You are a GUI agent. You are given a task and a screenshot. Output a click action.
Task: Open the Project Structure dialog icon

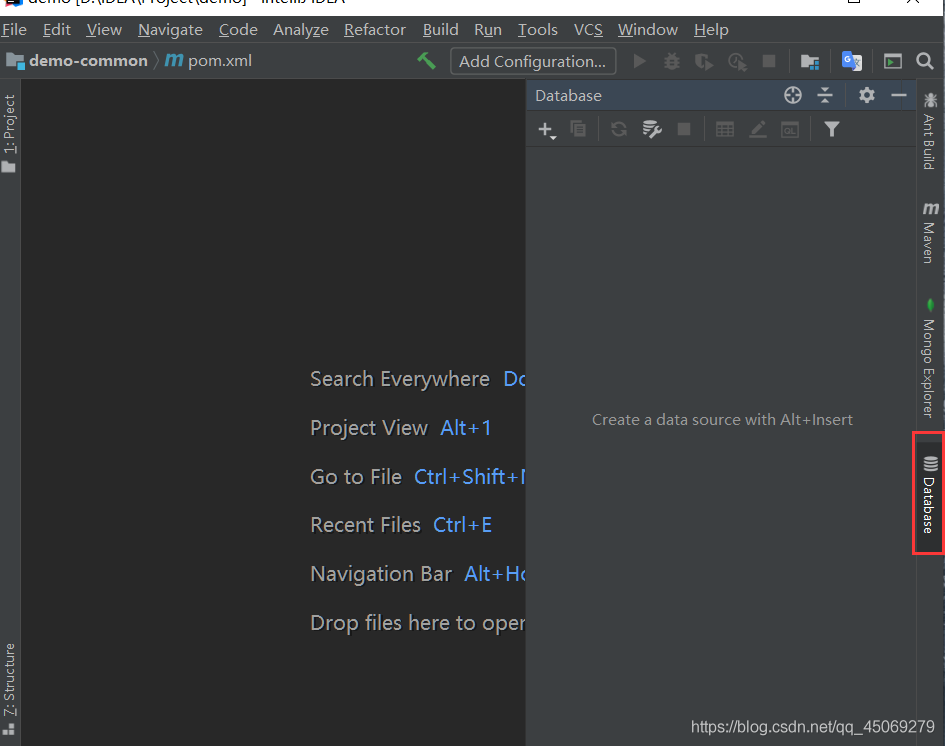coord(810,61)
